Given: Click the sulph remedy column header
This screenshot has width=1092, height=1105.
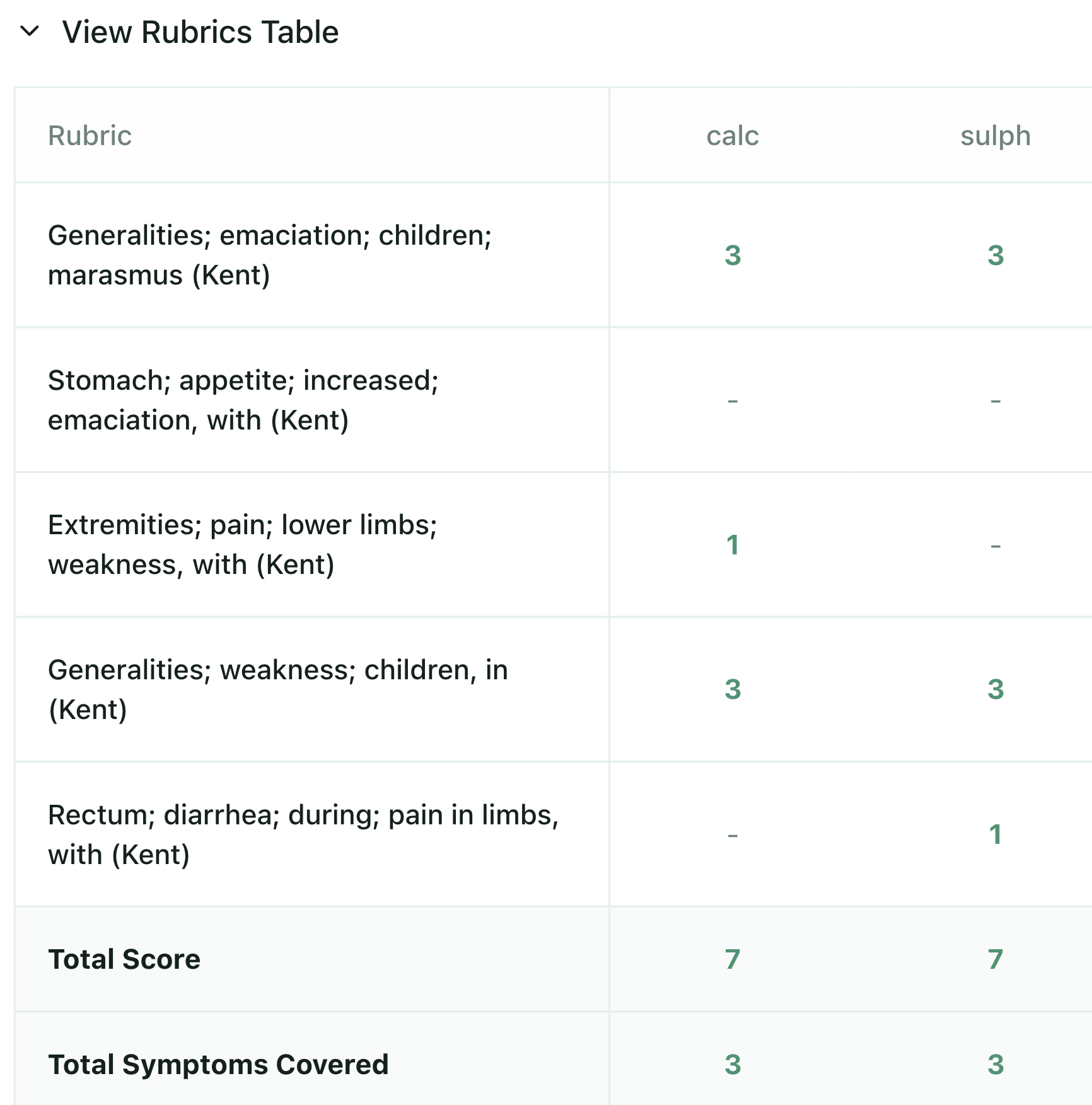Looking at the screenshot, I should (x=995, y=136).
